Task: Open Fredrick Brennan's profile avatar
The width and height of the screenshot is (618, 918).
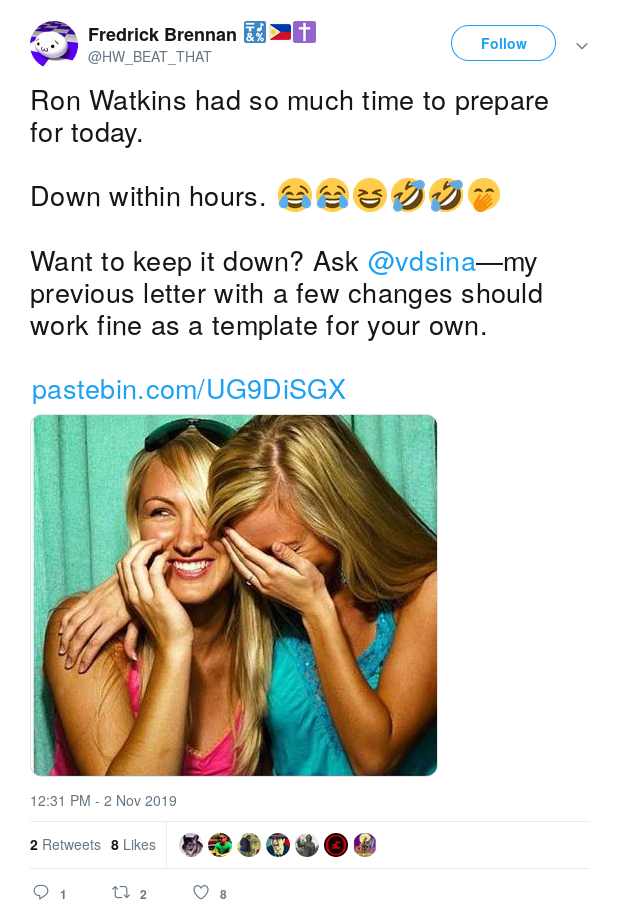Action: (54, 44)
